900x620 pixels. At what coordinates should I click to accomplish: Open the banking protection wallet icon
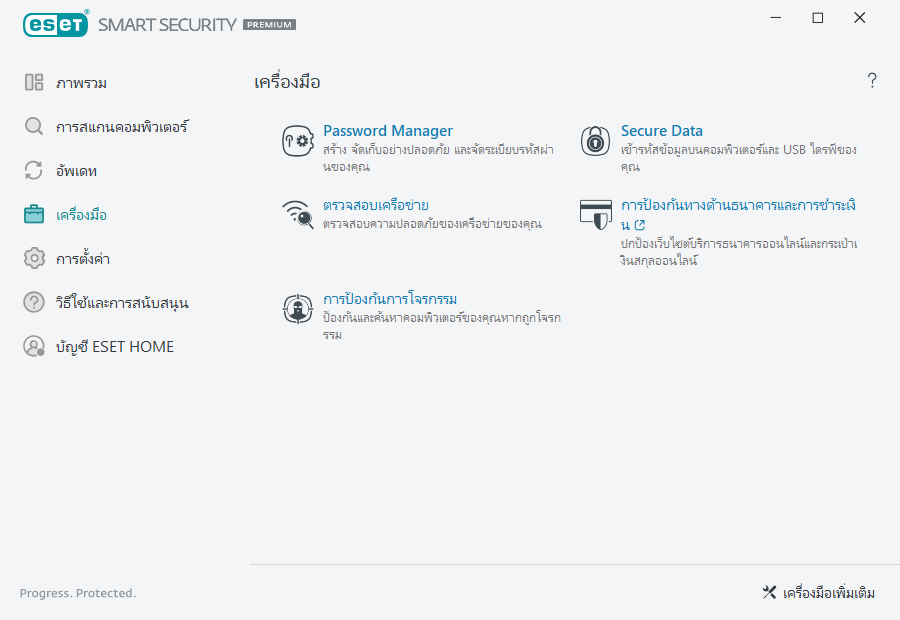coord(595,212)
